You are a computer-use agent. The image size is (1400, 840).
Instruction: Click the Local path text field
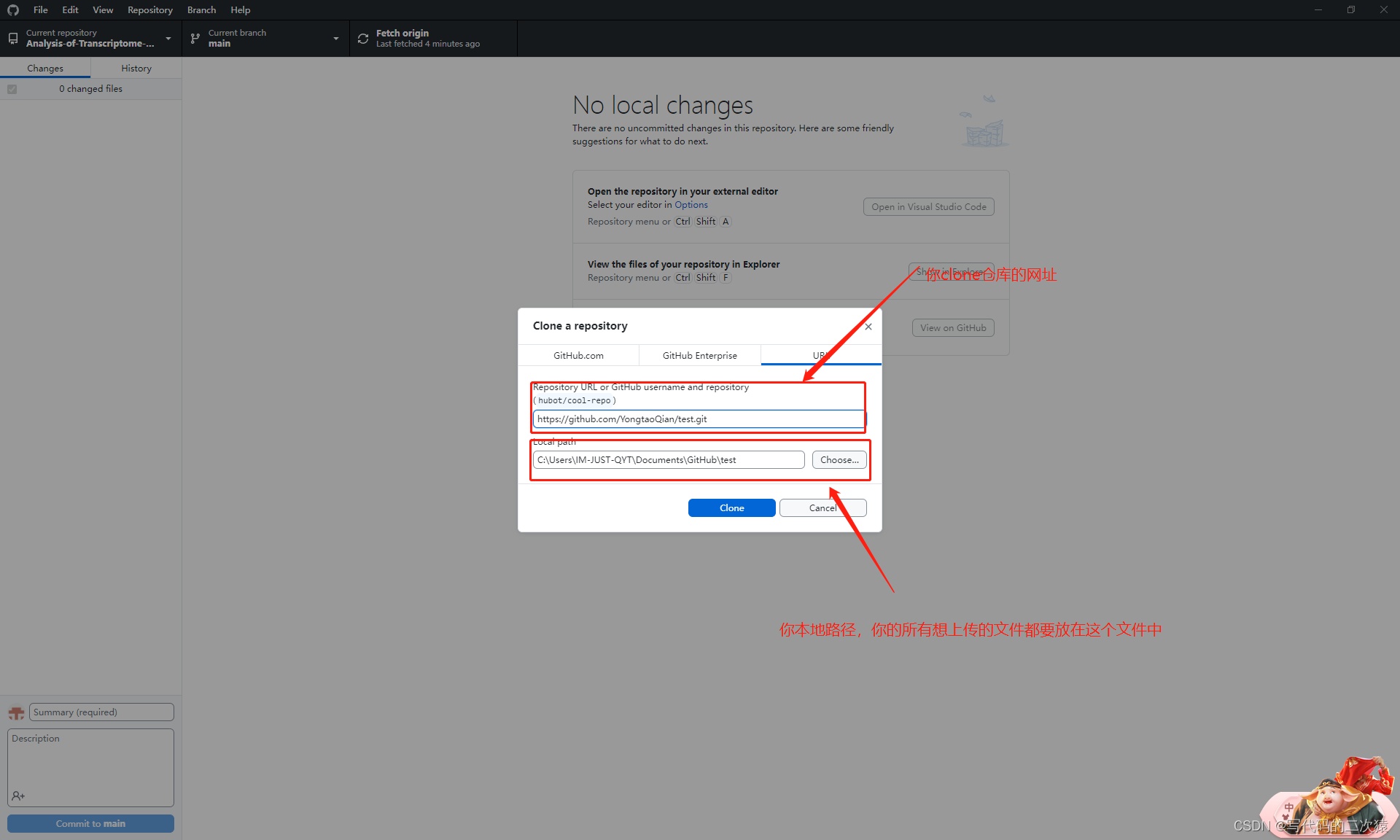click(668, 460)
